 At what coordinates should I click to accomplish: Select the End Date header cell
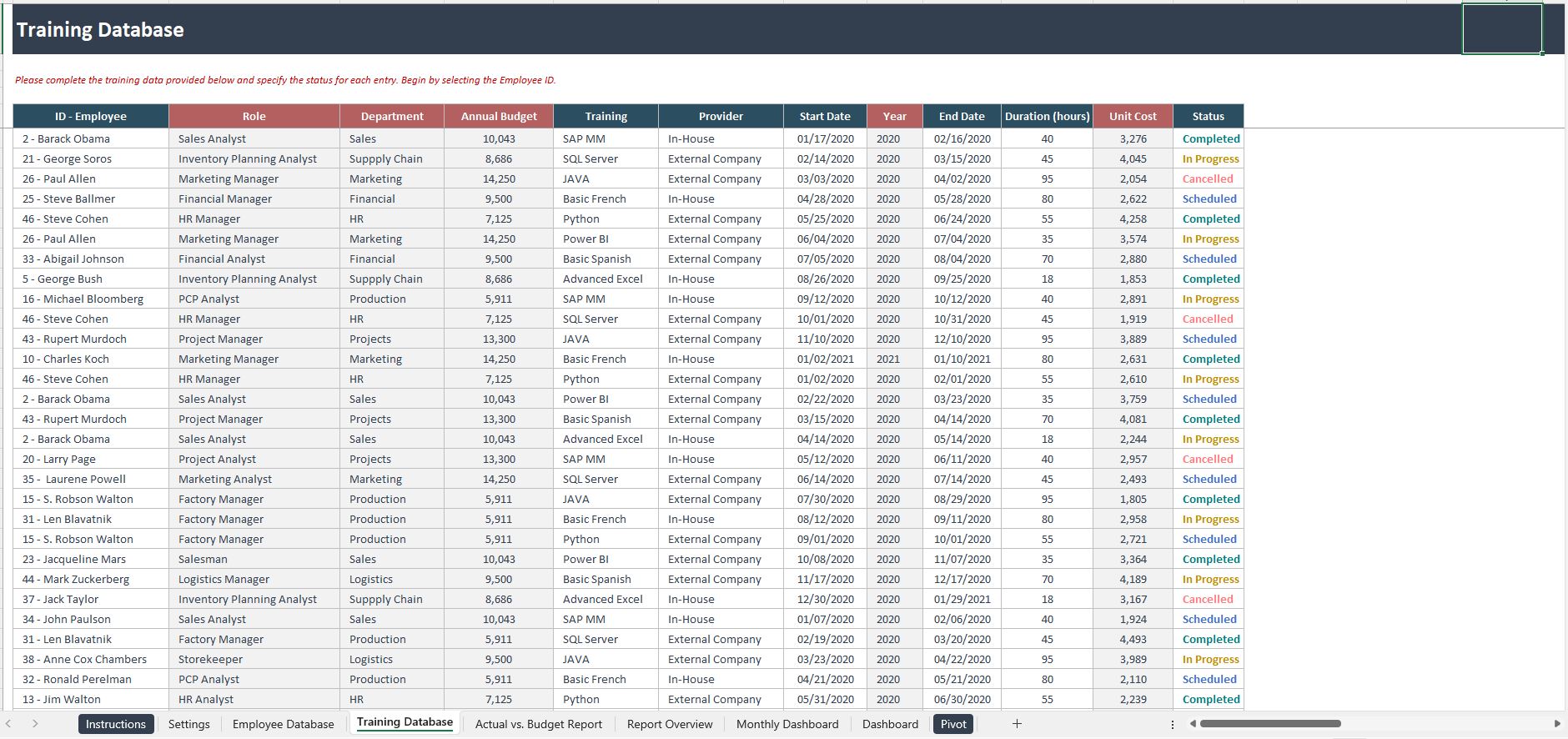962,116
